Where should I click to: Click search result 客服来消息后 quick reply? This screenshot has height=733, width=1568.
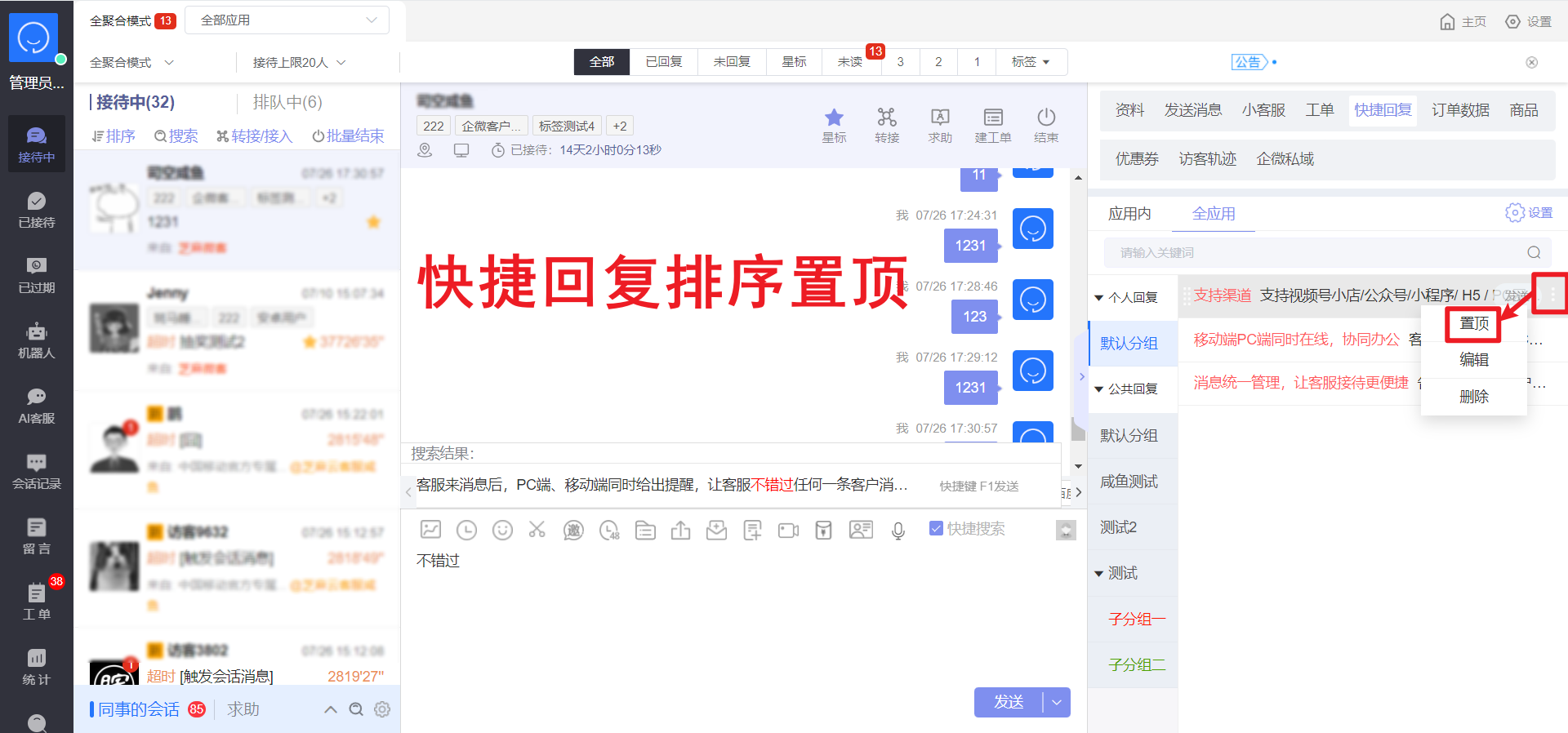[x=661, y=486]
